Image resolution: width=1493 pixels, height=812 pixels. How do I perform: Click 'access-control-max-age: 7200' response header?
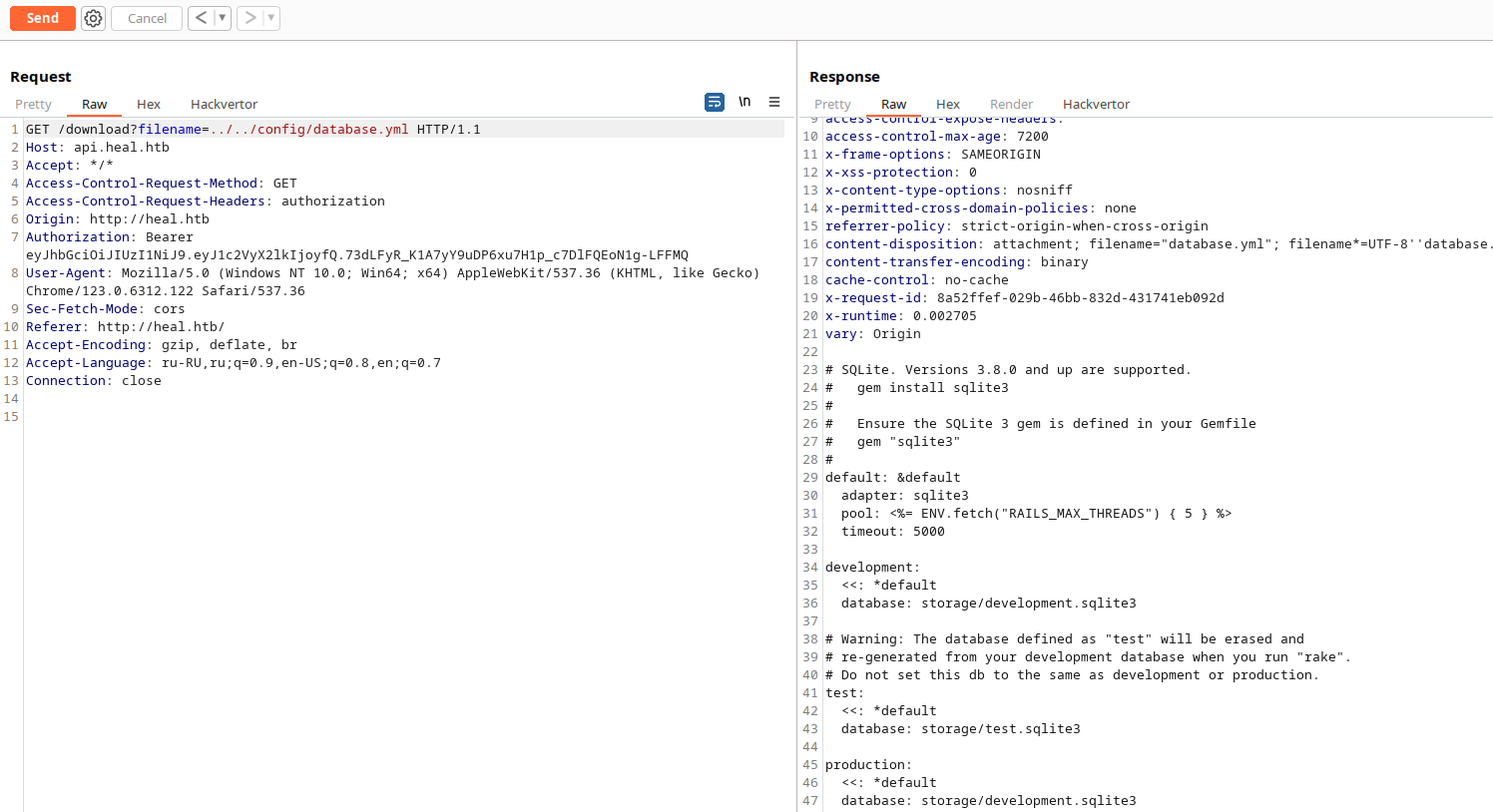937,137
